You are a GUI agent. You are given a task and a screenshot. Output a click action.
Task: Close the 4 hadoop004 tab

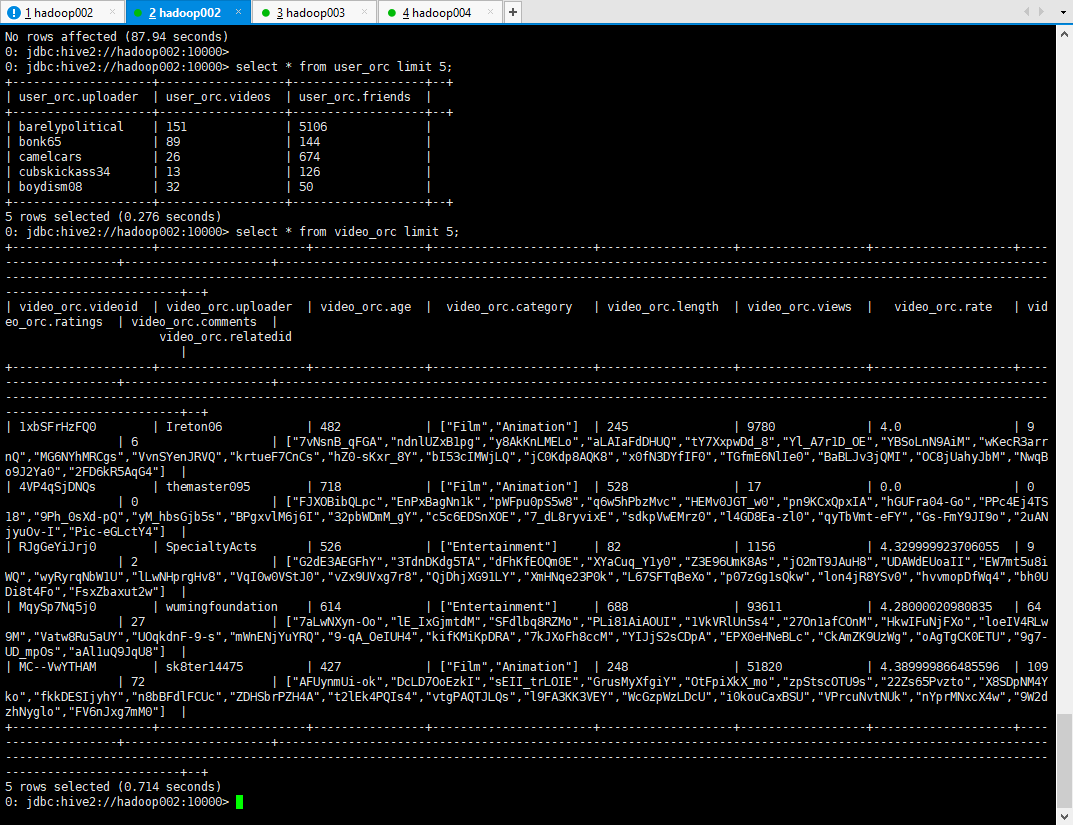click(x=490, y=12)
